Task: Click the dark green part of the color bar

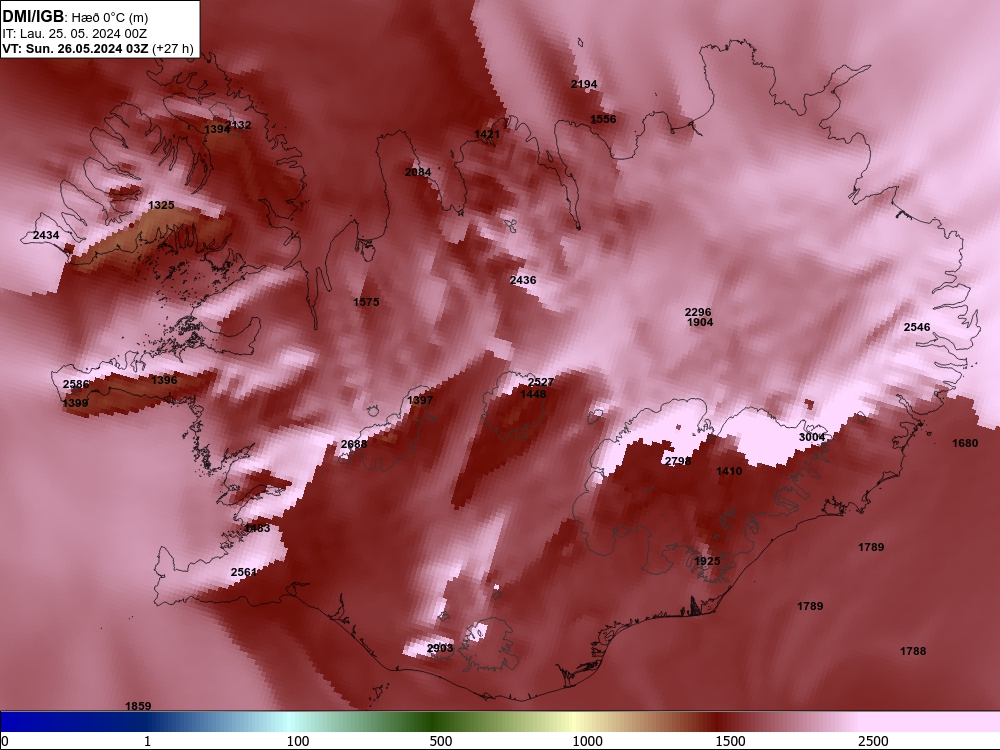Action: [434, 721]
